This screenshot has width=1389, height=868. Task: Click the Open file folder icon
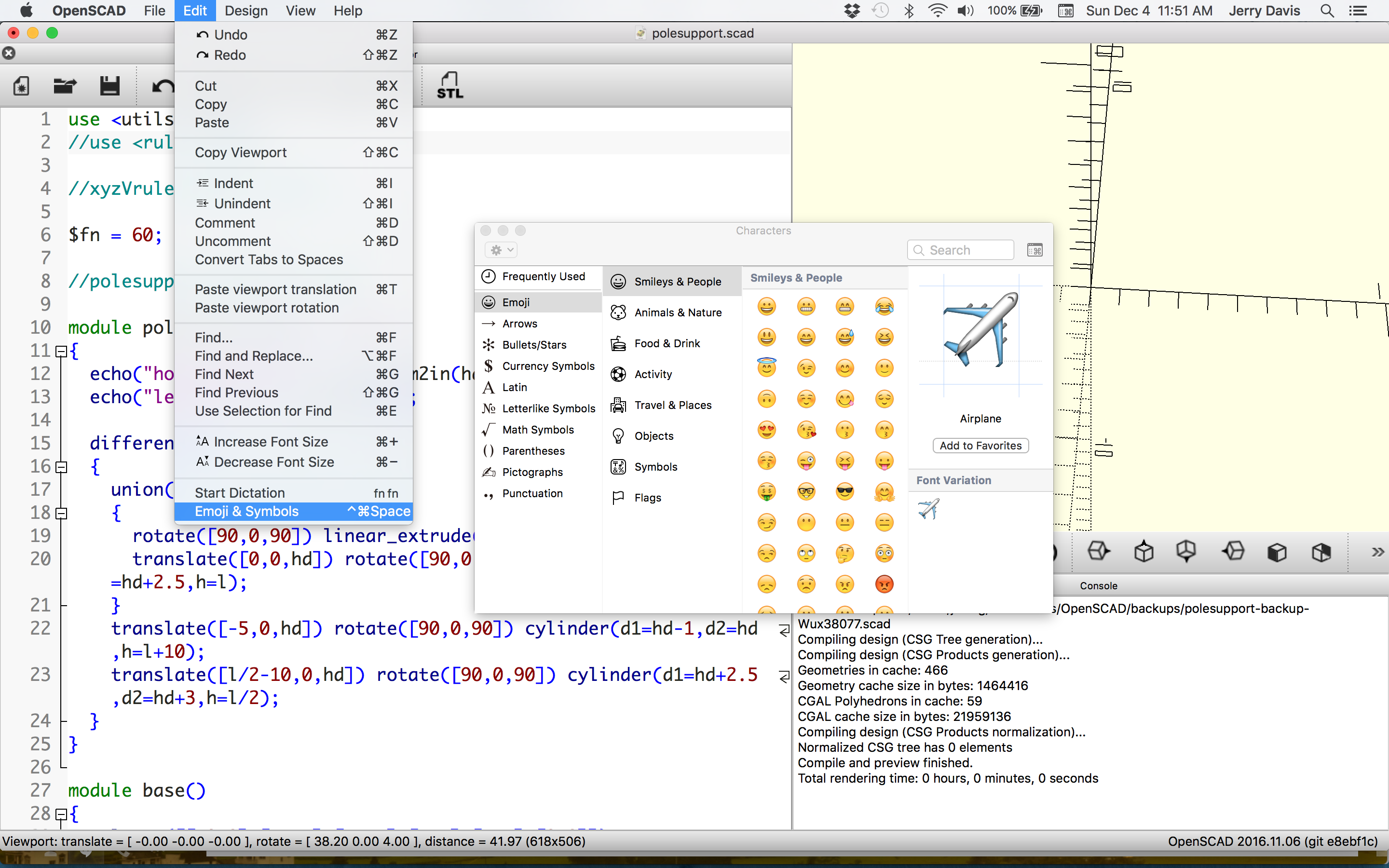click(65, 86)
